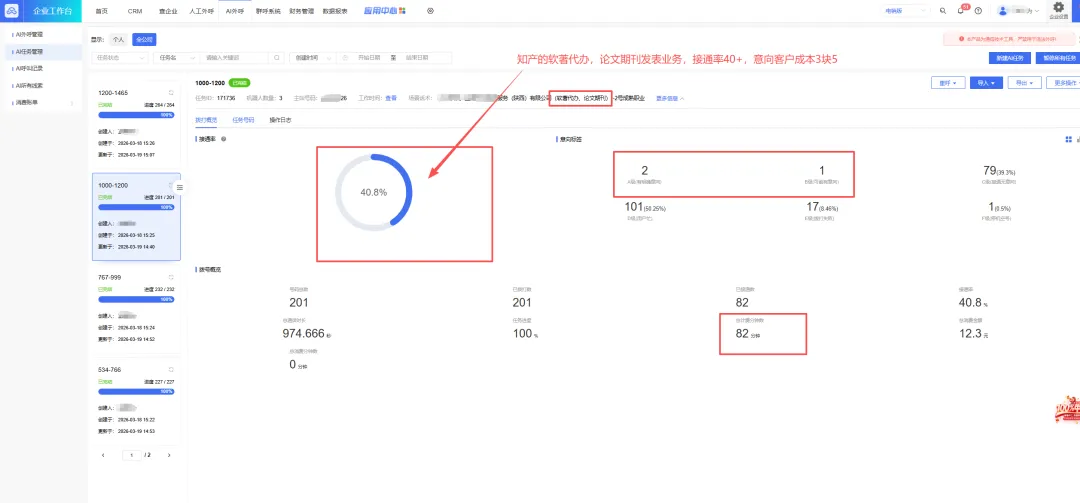
Task: Click the clock icon in date range
Action: coord(345,58)
